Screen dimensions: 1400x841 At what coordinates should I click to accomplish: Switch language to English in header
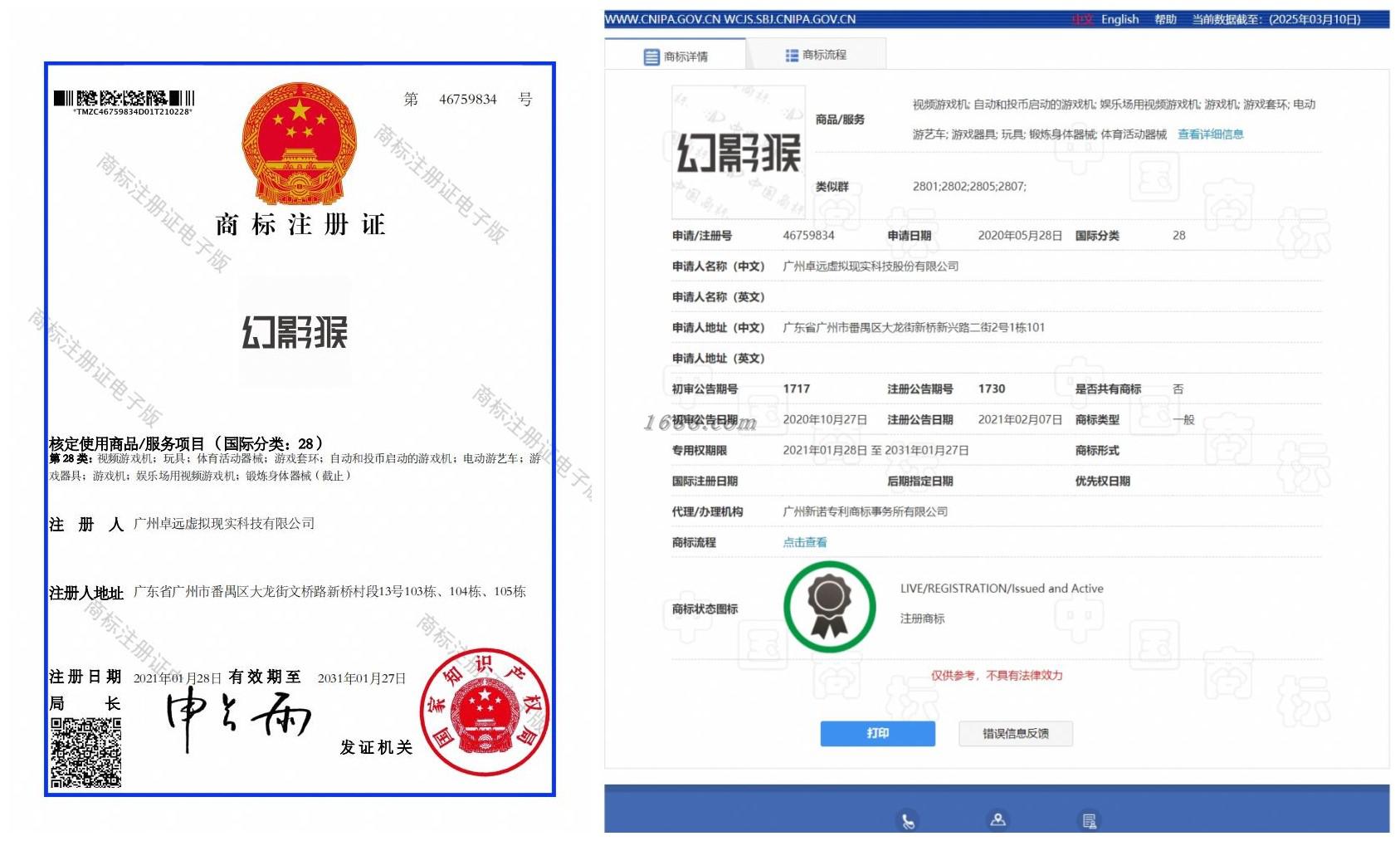(1120, 19)
